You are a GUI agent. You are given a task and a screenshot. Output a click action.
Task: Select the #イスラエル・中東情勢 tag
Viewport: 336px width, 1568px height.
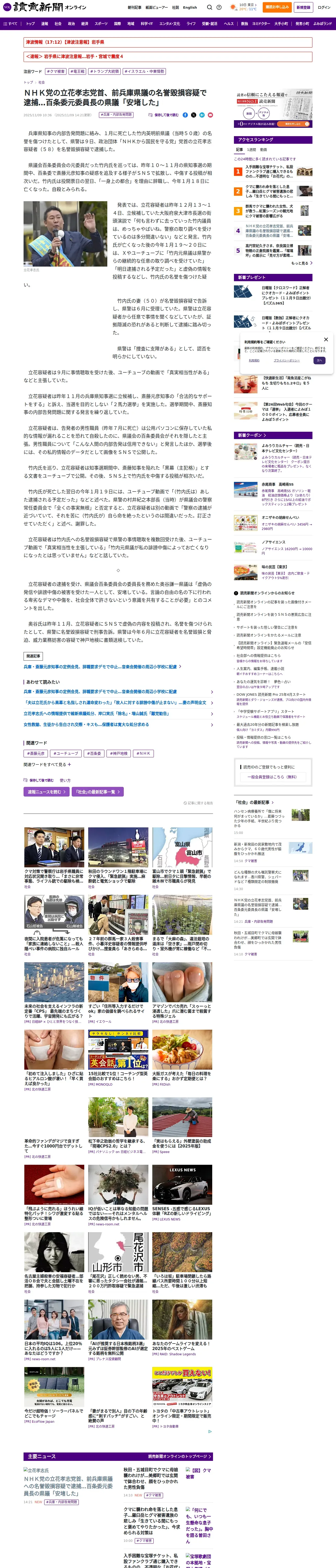click(x=144, y=71)
